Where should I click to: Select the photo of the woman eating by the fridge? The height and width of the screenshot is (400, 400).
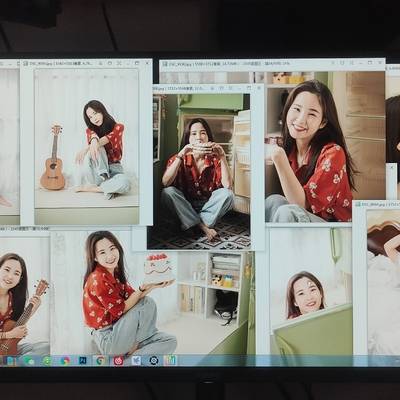[199, 171]
